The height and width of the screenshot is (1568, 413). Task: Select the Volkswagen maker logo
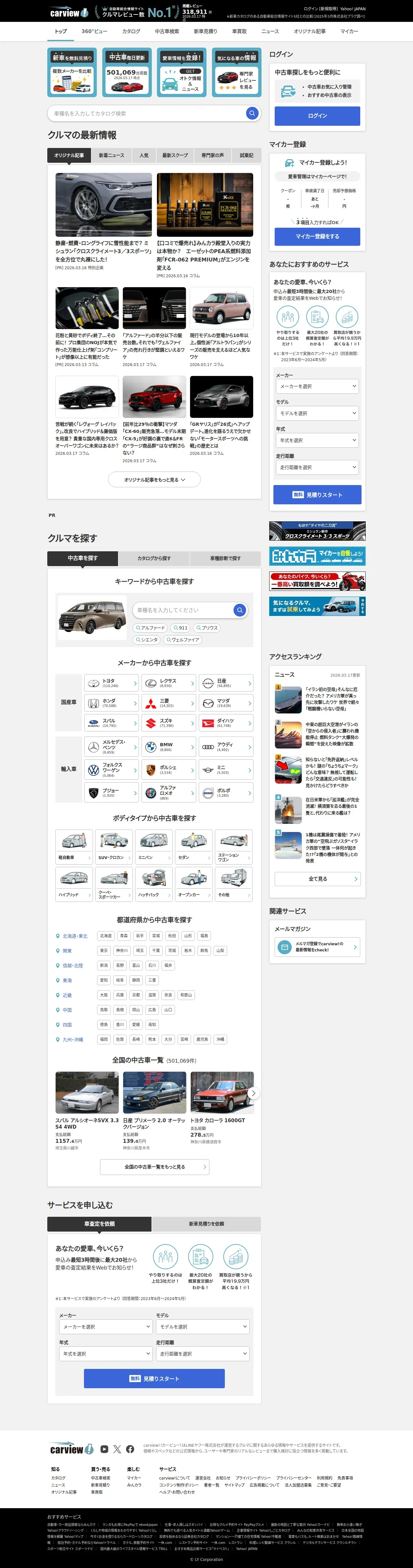(x=93, y=770)
